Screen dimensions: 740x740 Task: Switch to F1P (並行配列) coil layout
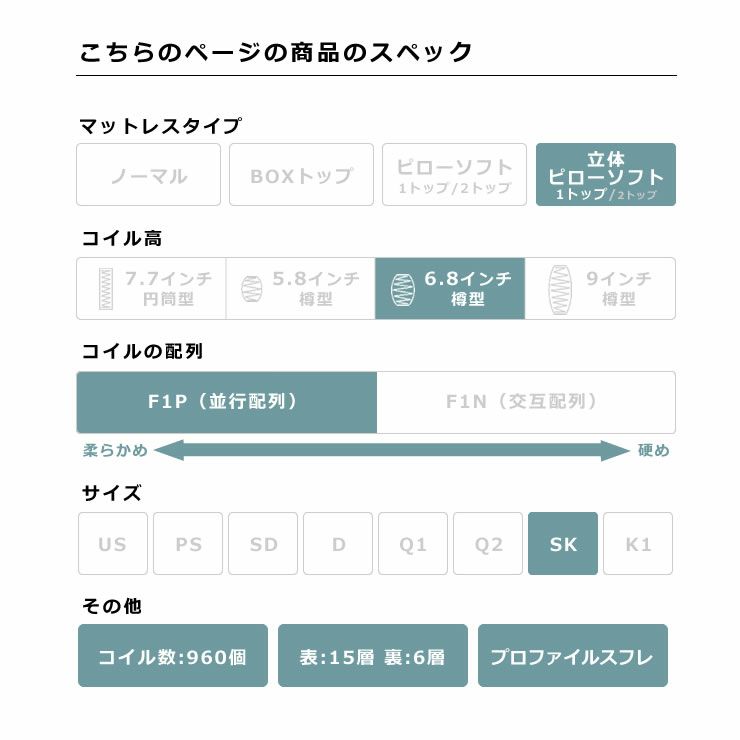[x=227, y=402]
